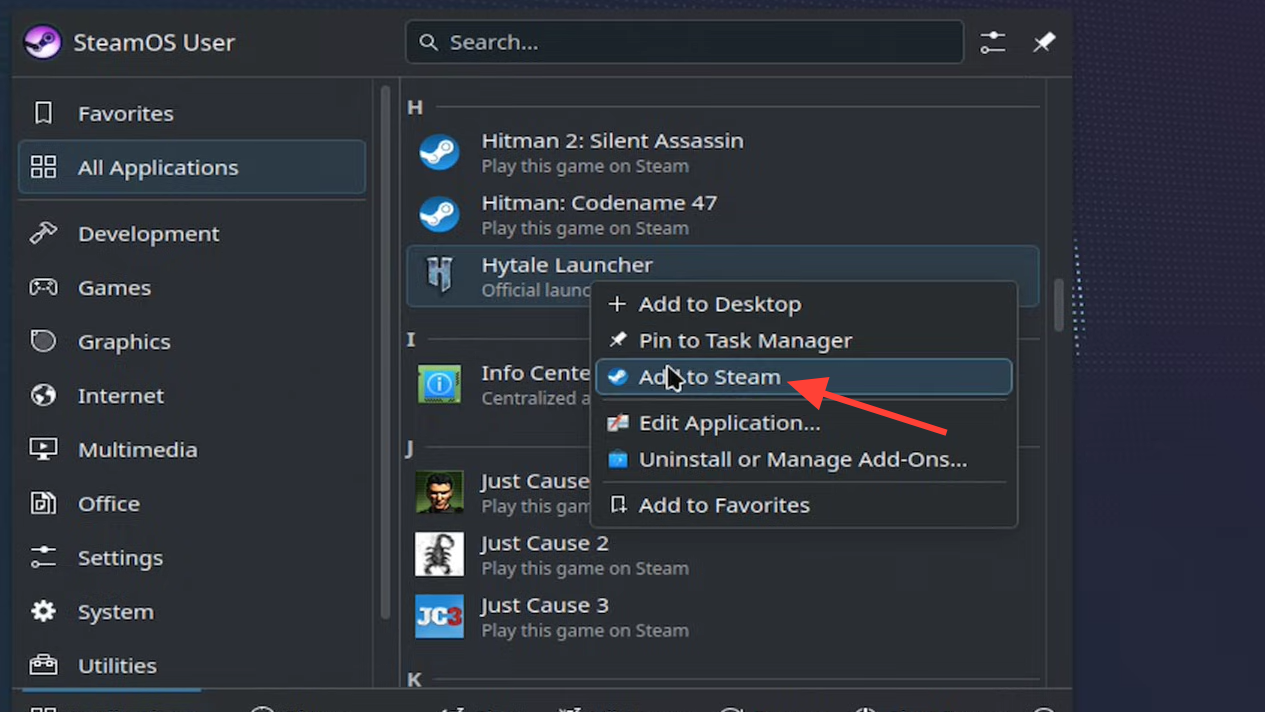Launch Just Cause 3
Screen dimensions: 1265x712
click(x=723, y=616)
